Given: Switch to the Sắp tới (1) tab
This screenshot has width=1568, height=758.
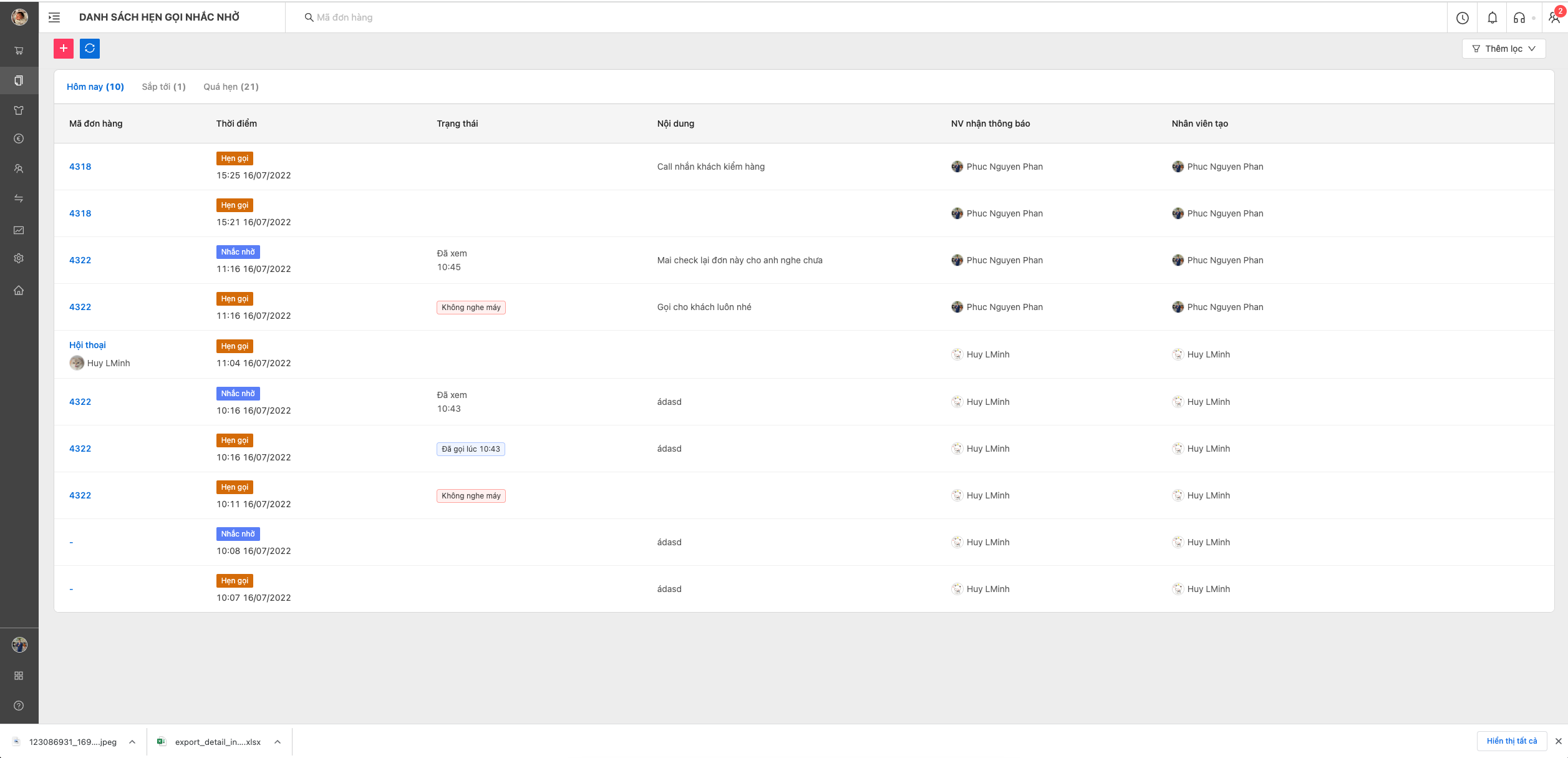Looking at the screenshot, I should [163, 87].
